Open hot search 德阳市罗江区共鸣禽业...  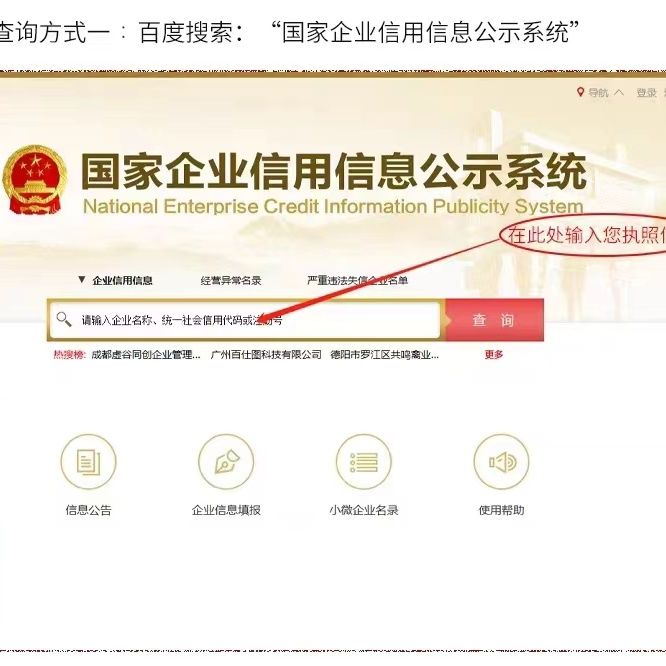tap(384, 355)
